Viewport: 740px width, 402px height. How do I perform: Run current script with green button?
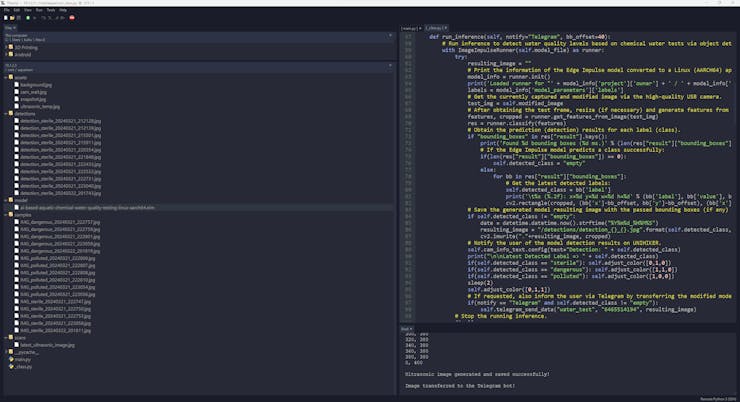(30, 18)
